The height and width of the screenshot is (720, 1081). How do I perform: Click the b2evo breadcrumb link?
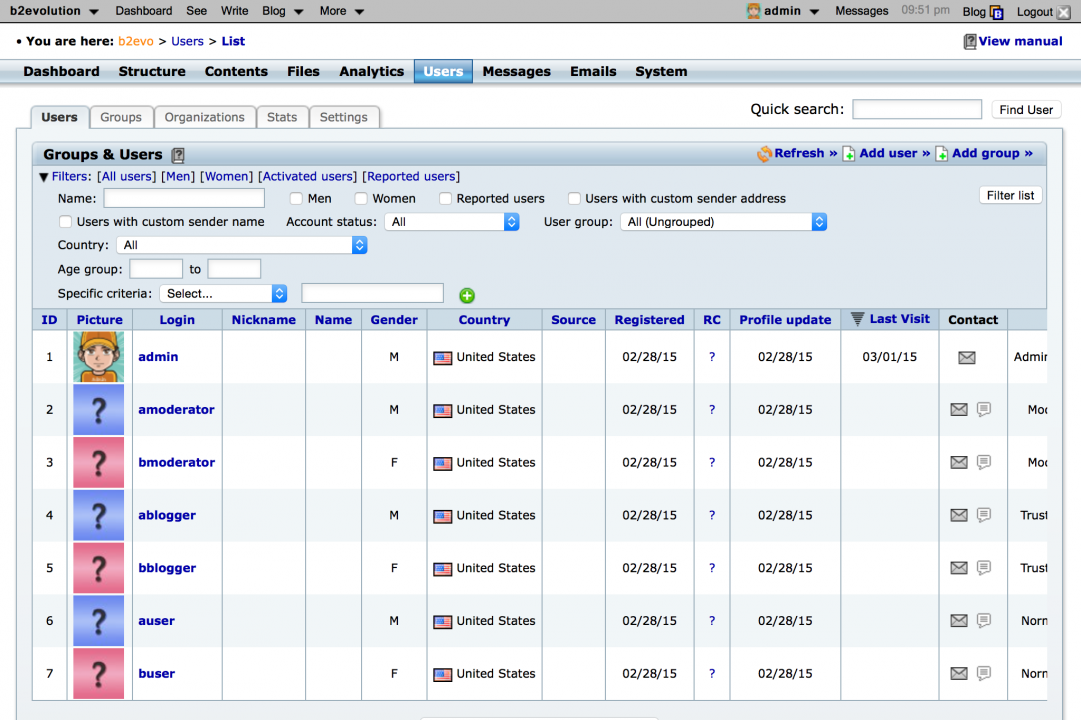click(136, 41)
